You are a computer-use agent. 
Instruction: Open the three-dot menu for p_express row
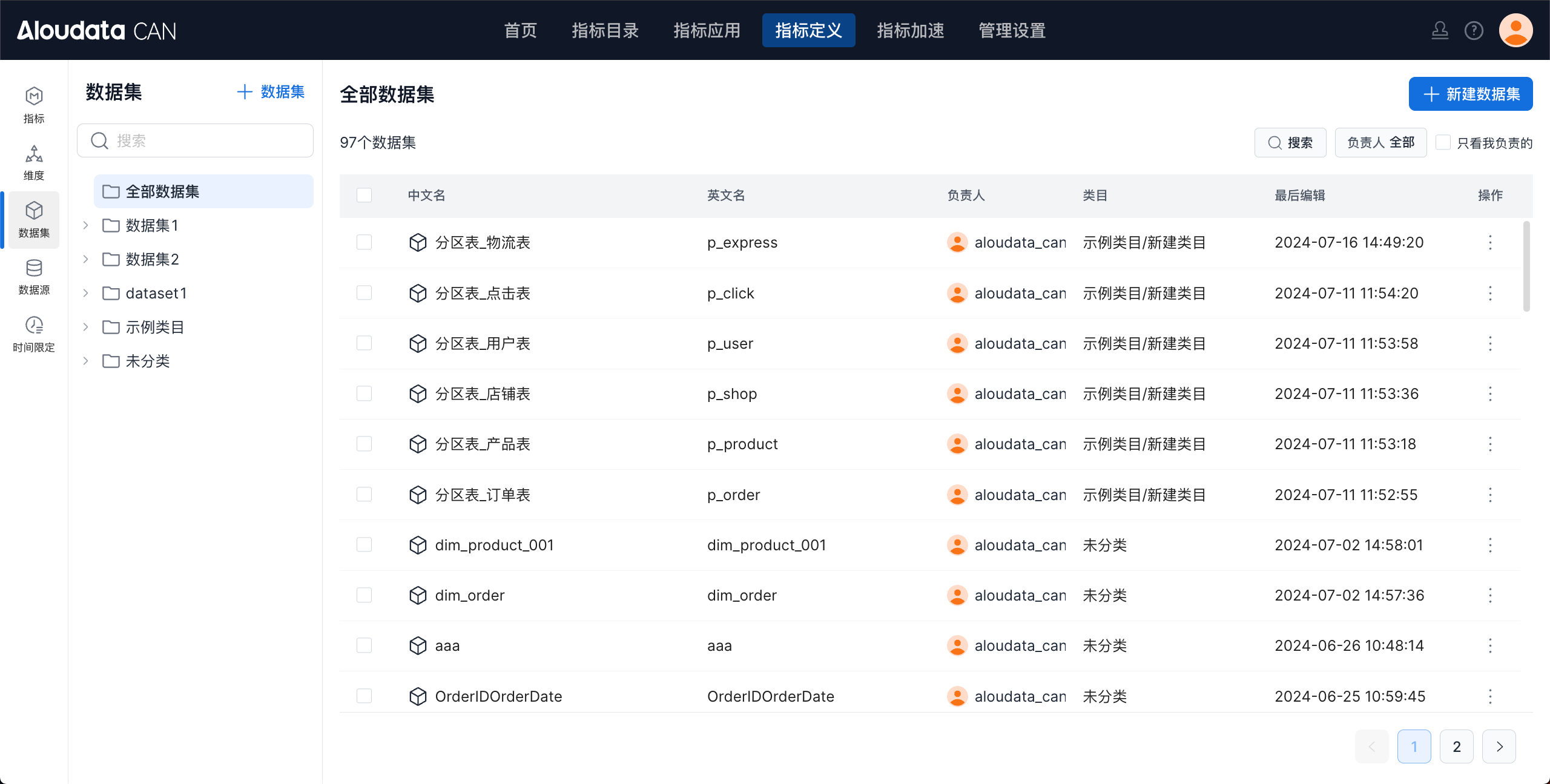click(1490, 243)
